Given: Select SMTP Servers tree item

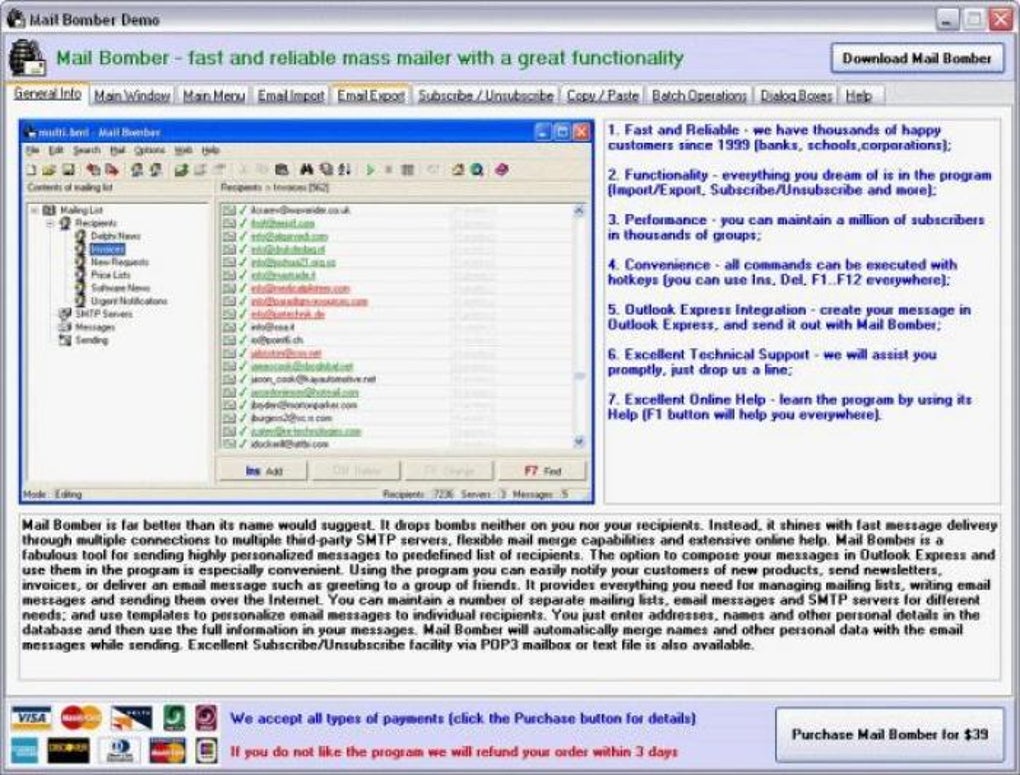Looking at the screenshot, I should tap(103, 314).
